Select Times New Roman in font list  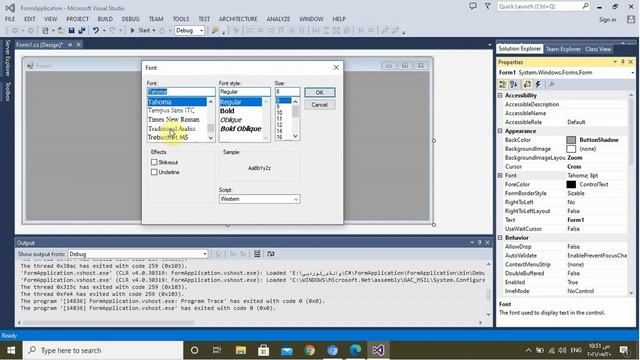pyautogui.click(x=173, y=120)
